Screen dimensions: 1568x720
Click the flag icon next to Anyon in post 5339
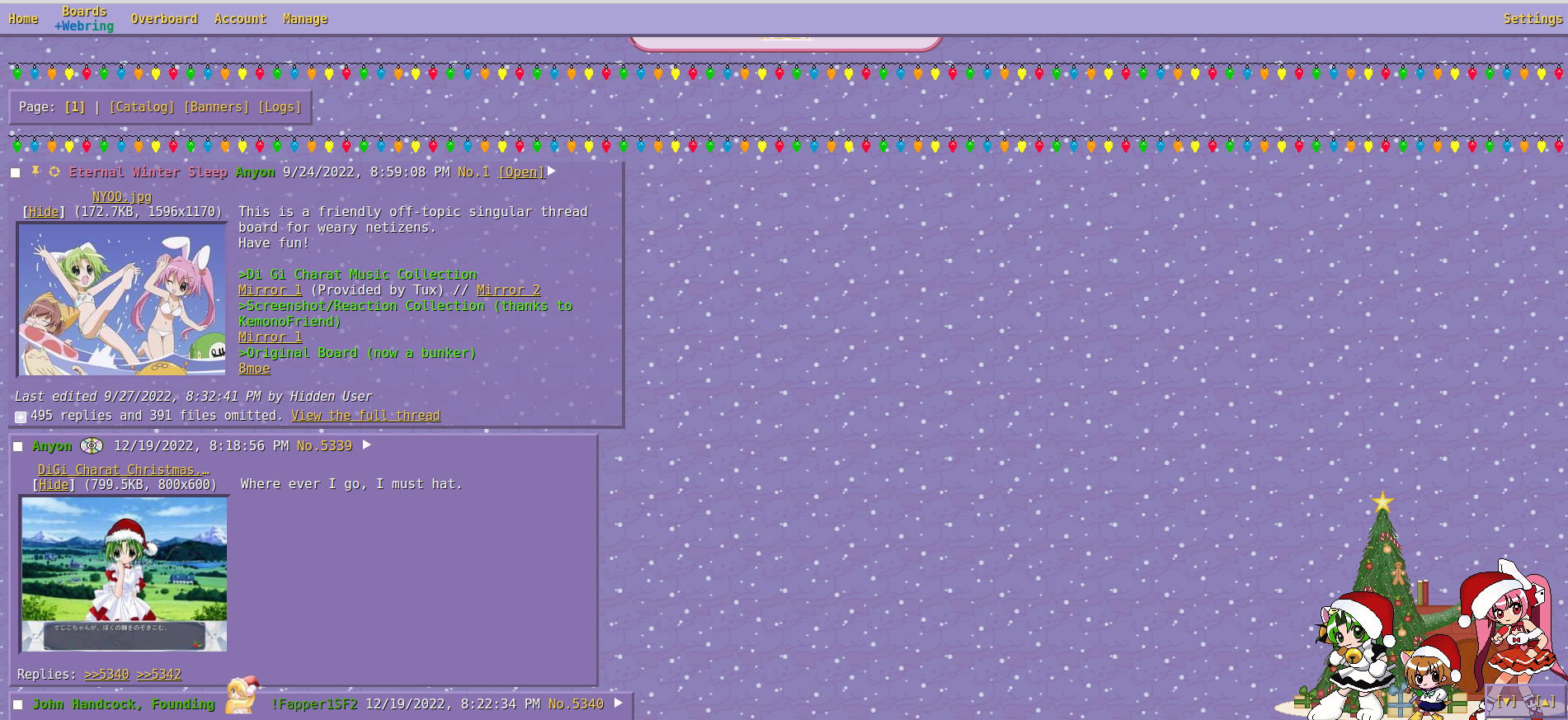coord(92,445)
